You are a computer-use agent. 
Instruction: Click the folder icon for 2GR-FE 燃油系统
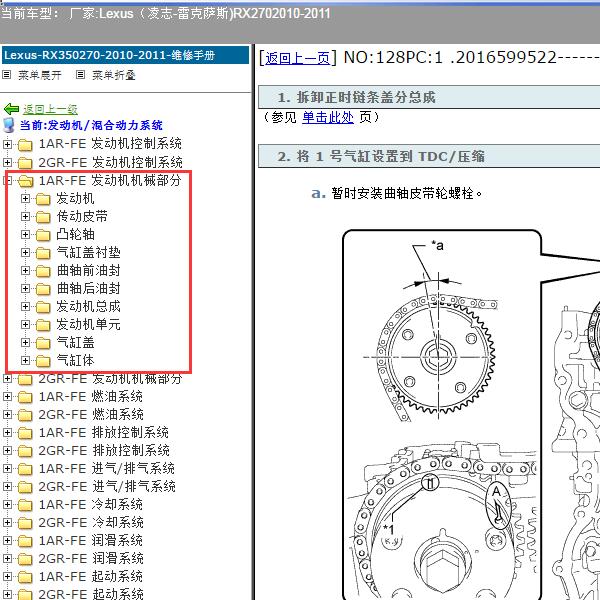[x=25, y=415]
